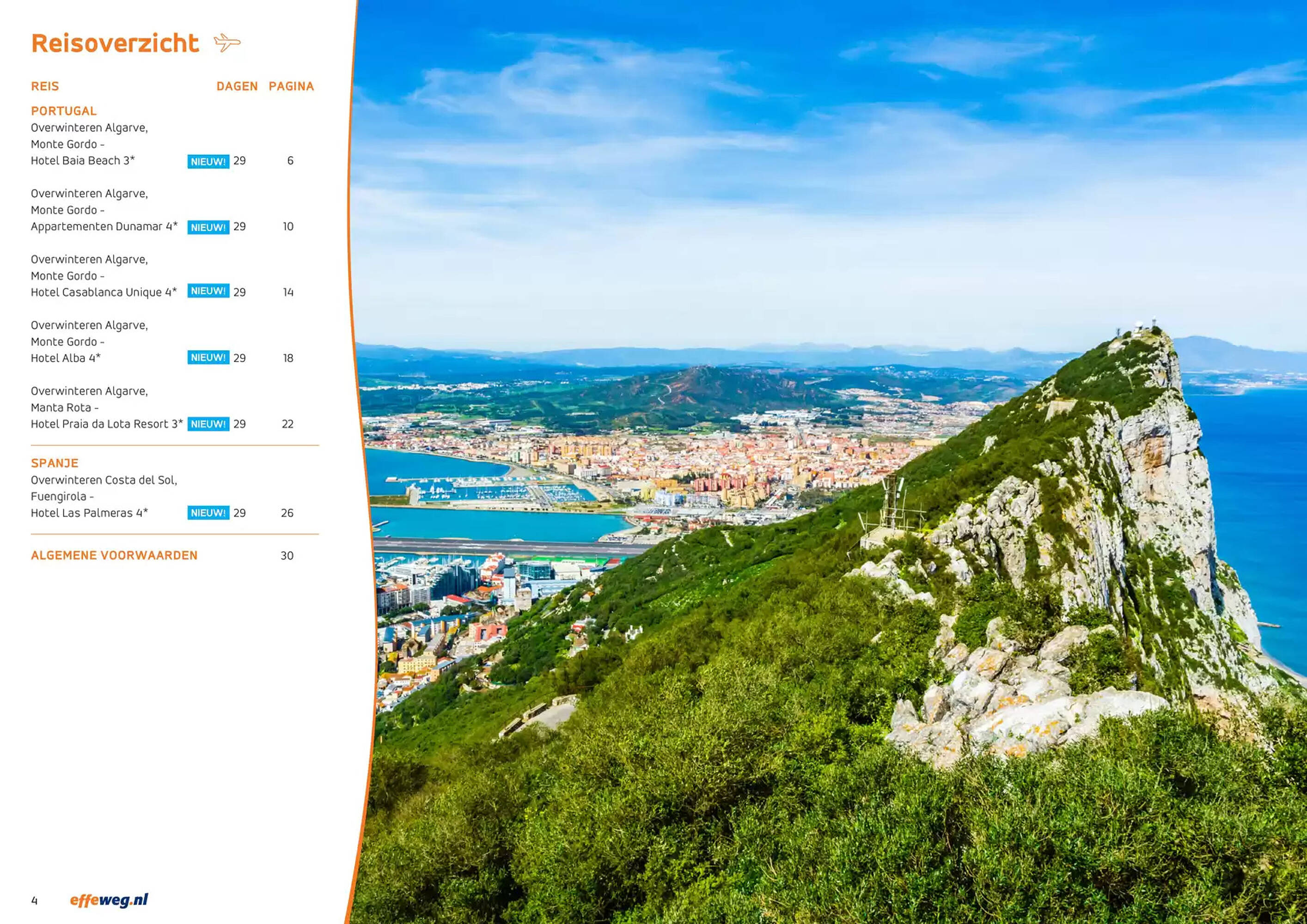Open the Hotel Praia da Lota Resort 3* trip
Viewport: 1307px width, 924px height.
[107, 425]
